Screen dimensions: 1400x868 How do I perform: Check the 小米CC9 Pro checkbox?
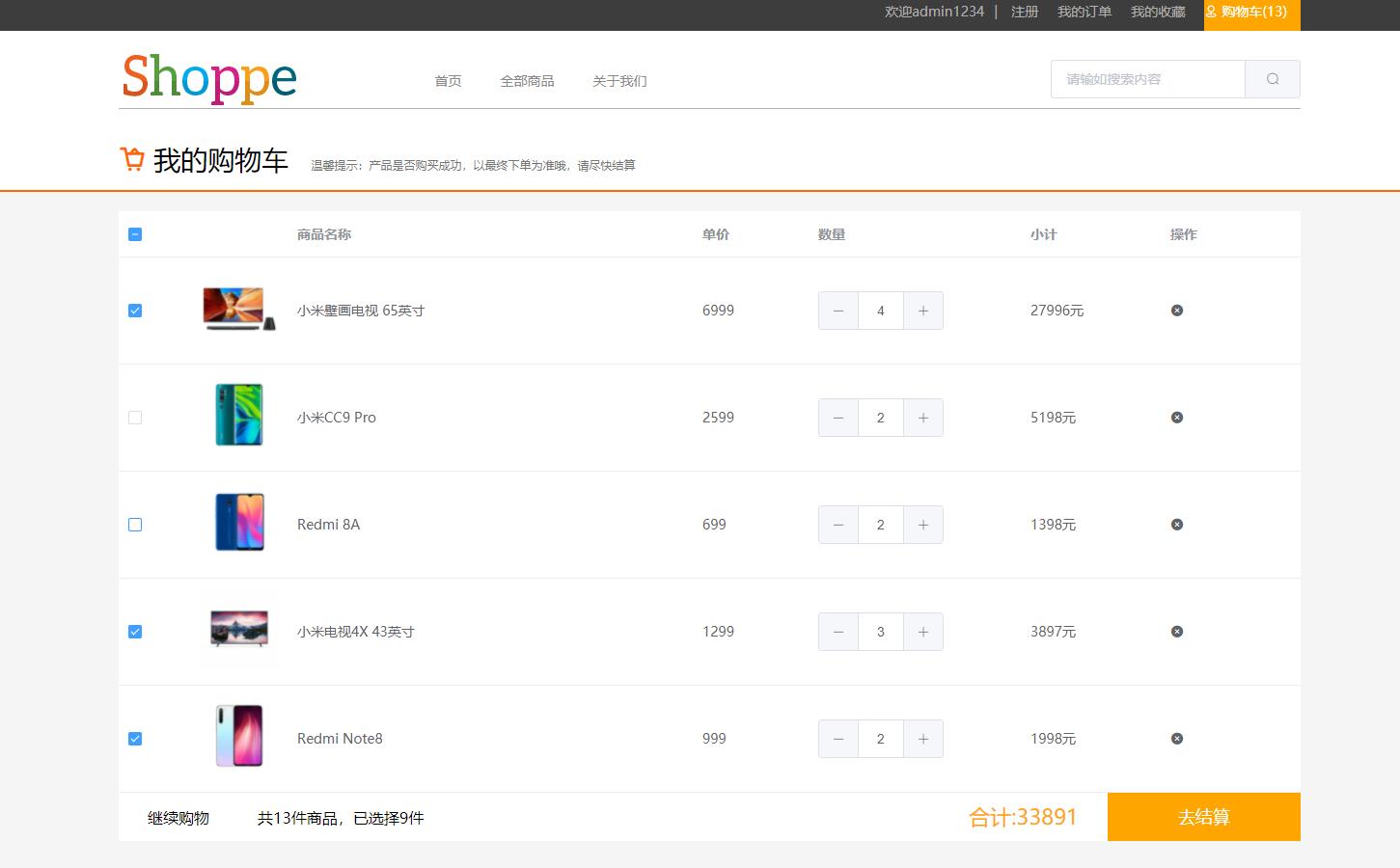135,418
